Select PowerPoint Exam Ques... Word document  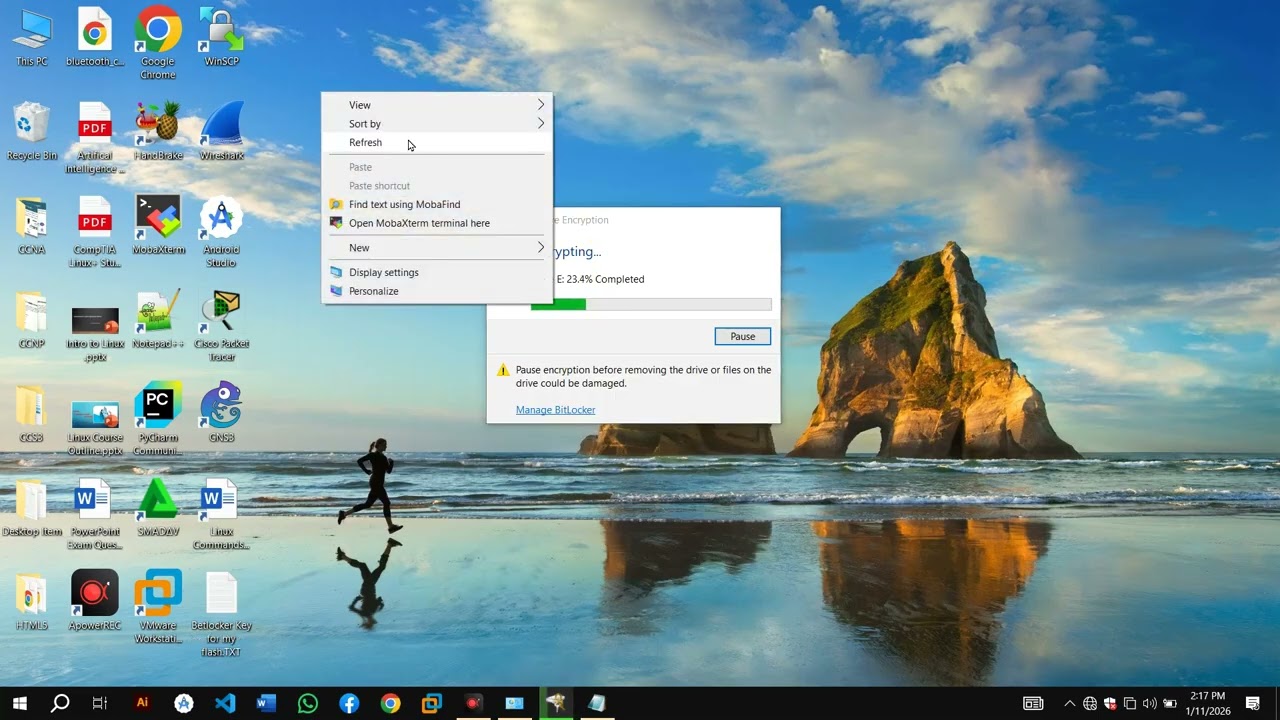pyautogui.click(x=95, y=514)
